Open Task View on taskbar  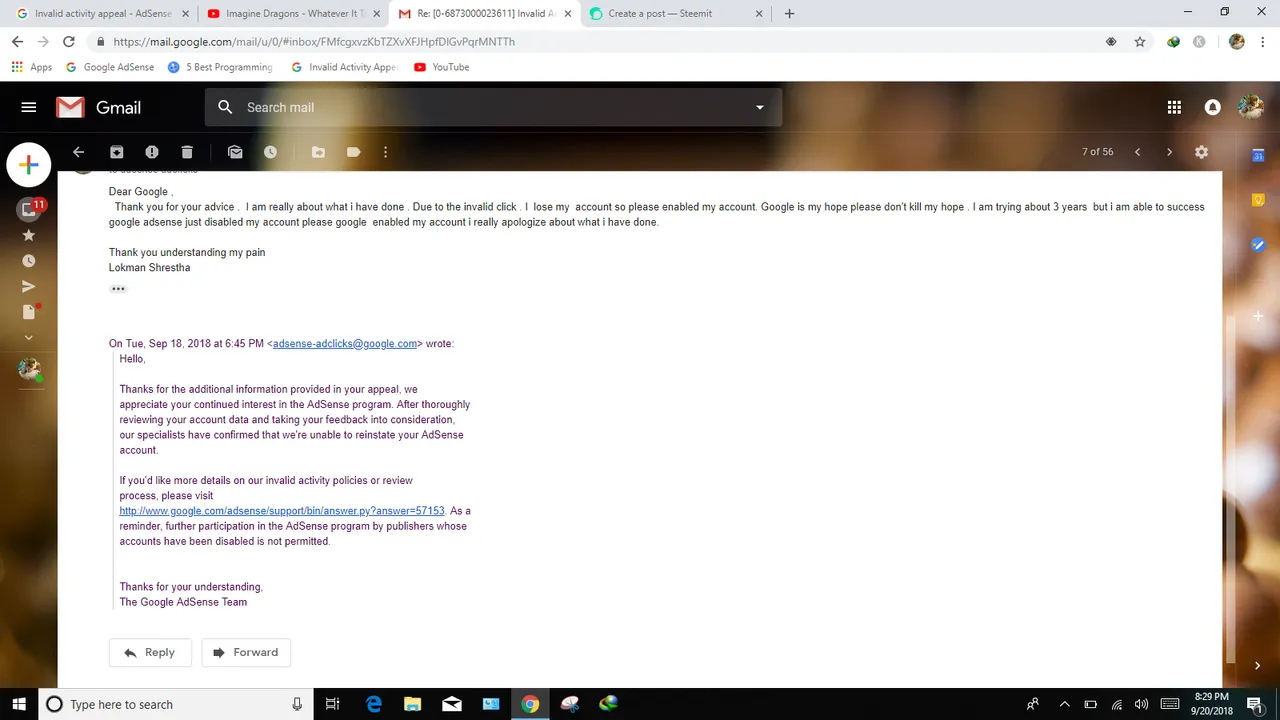334,704
